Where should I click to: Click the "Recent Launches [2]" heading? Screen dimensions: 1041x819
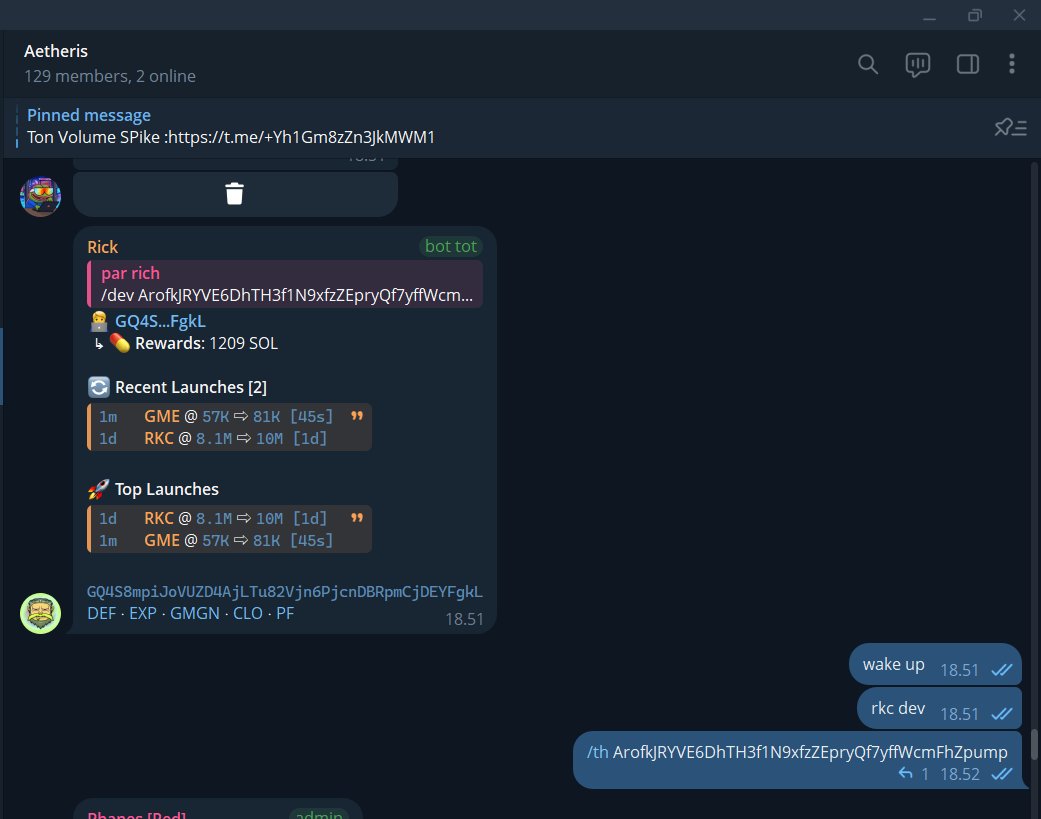point(191,387)
